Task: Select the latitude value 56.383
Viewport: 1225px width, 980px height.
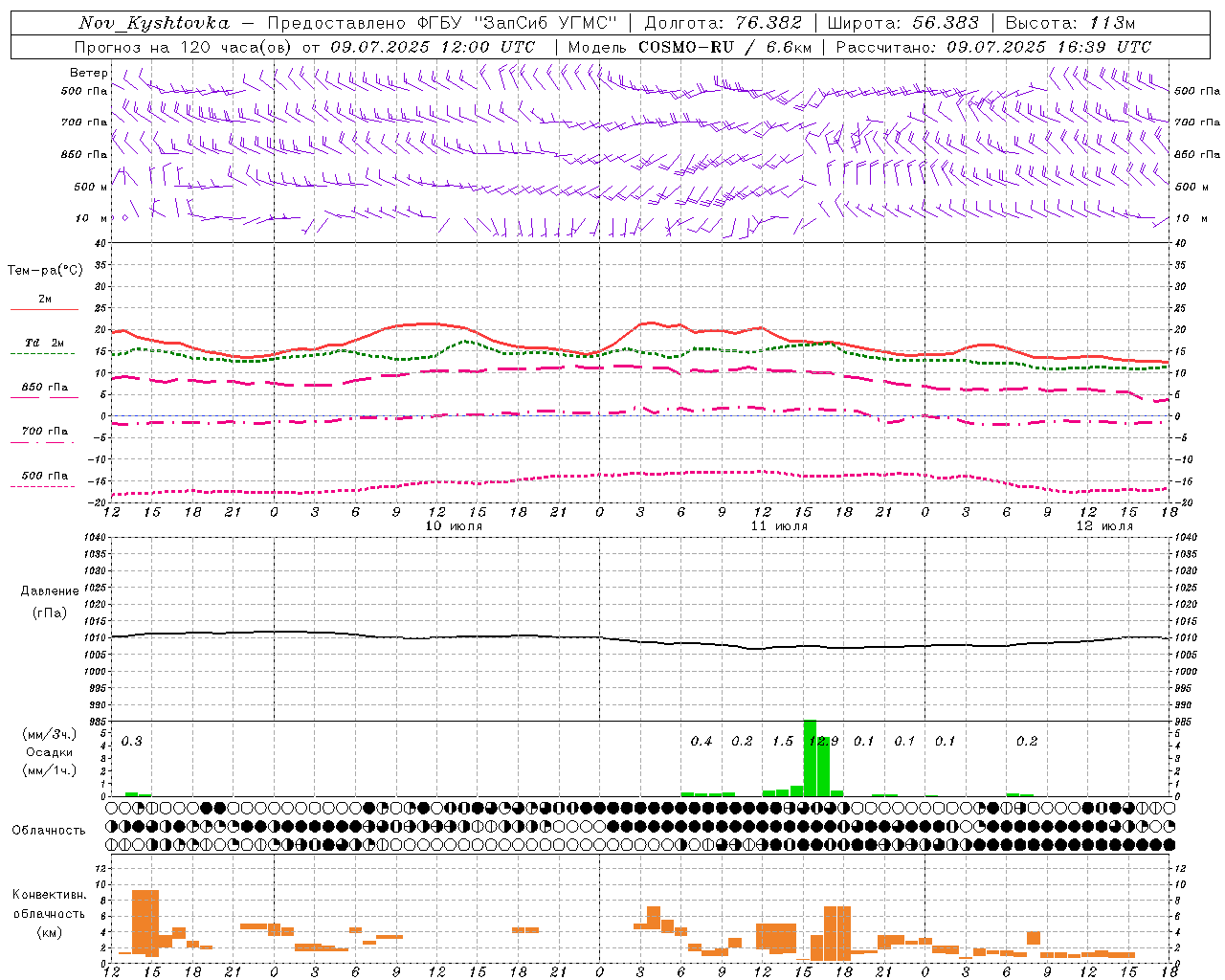Action: [x=946, y=23]
